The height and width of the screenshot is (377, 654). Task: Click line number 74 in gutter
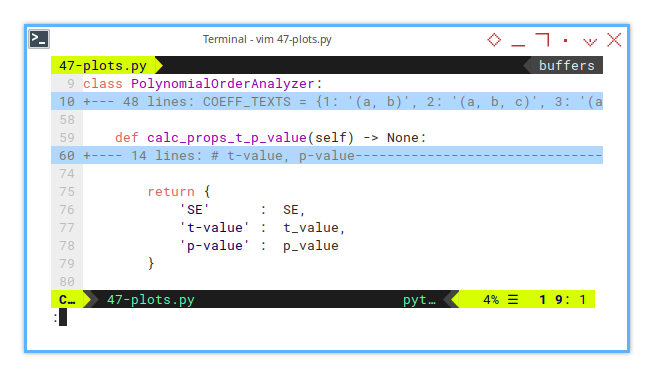pyautogui.click(x=67, y=173)
